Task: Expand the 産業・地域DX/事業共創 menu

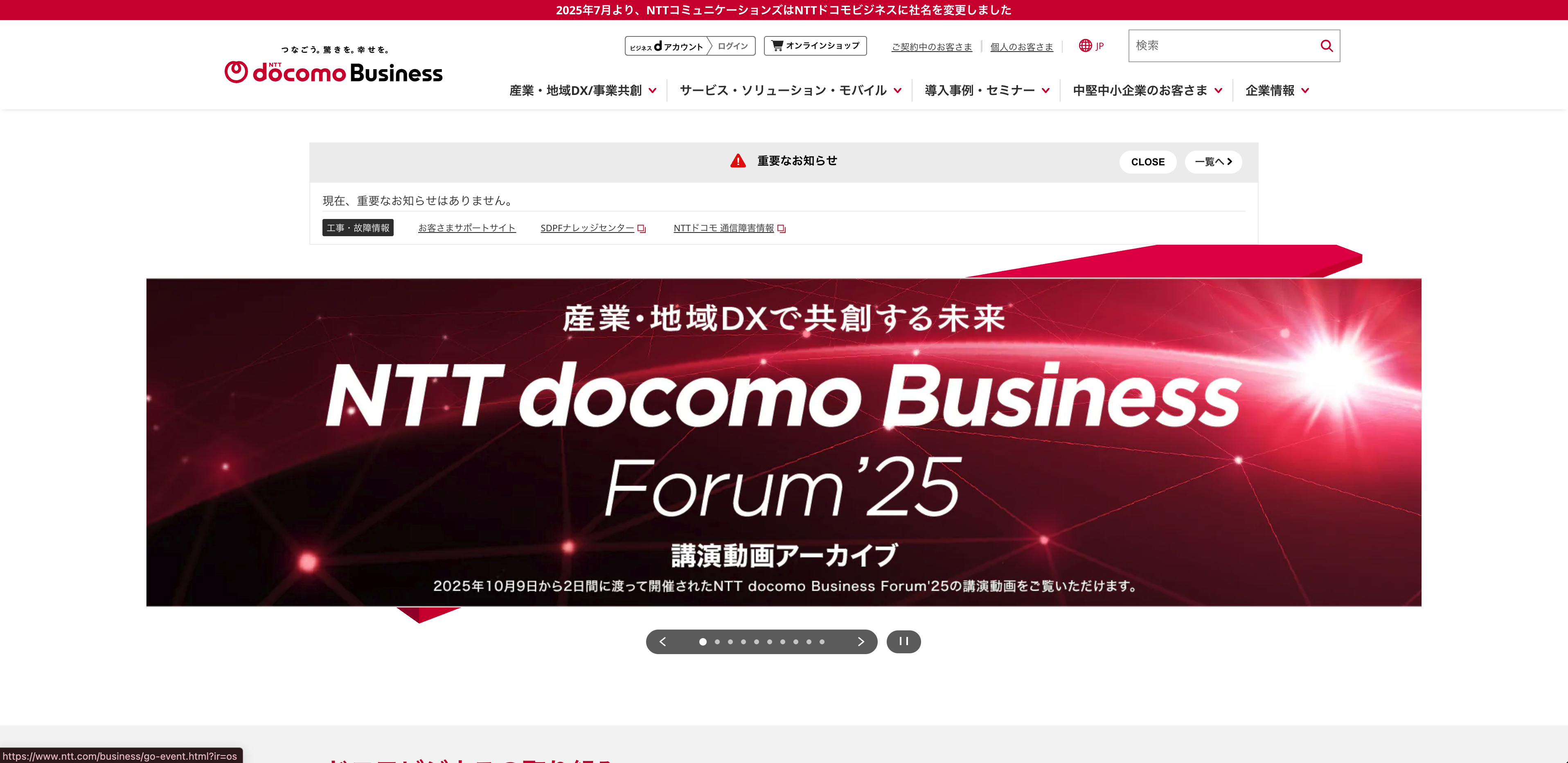Action: point(583,90)
